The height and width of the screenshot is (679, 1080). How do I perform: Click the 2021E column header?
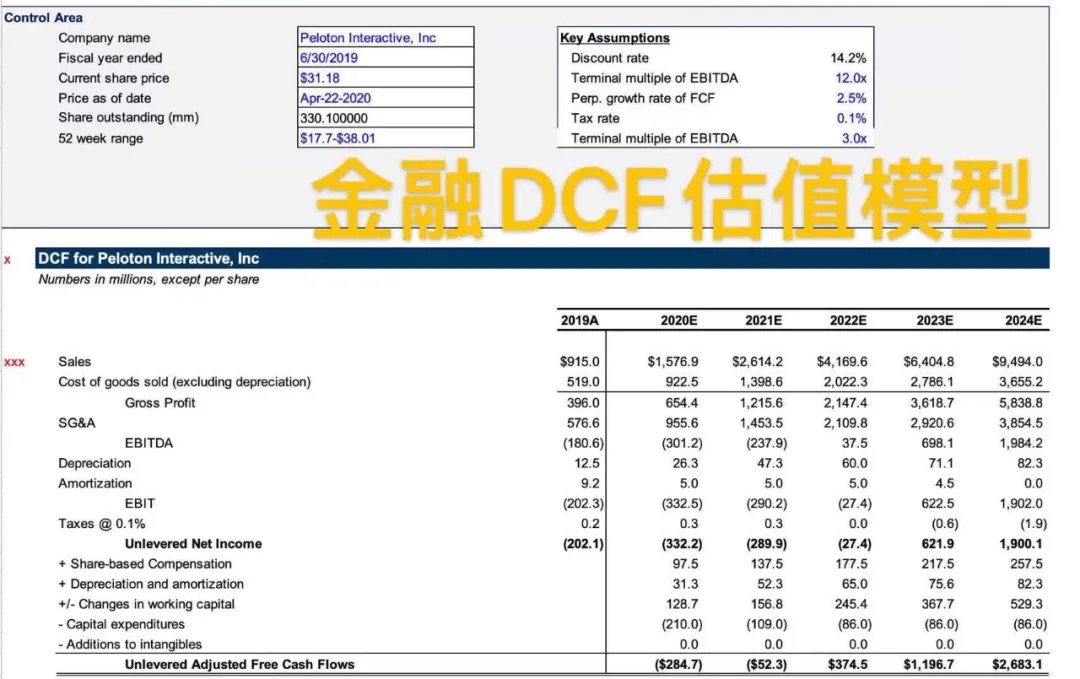pos(764,320)
